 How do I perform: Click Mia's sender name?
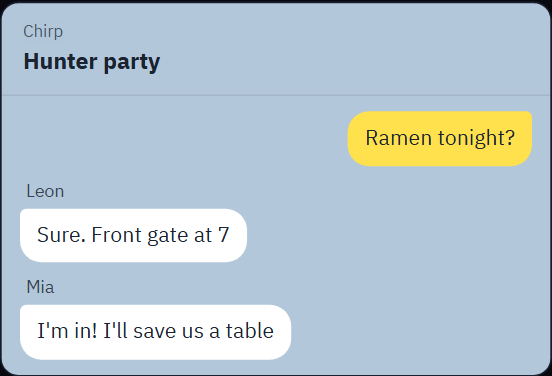40,287
